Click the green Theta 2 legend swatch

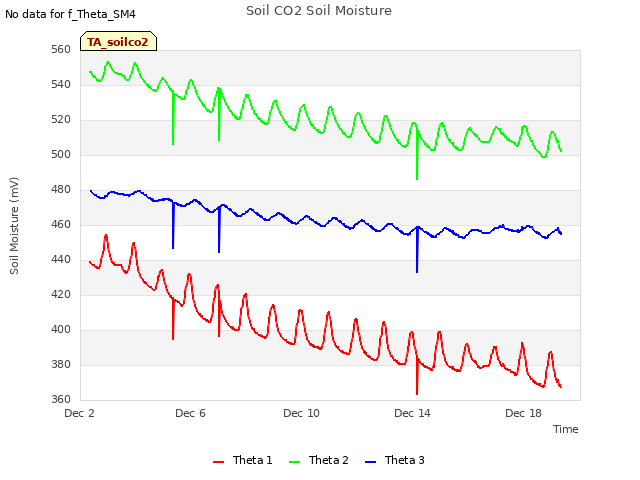tap(294, 462)
